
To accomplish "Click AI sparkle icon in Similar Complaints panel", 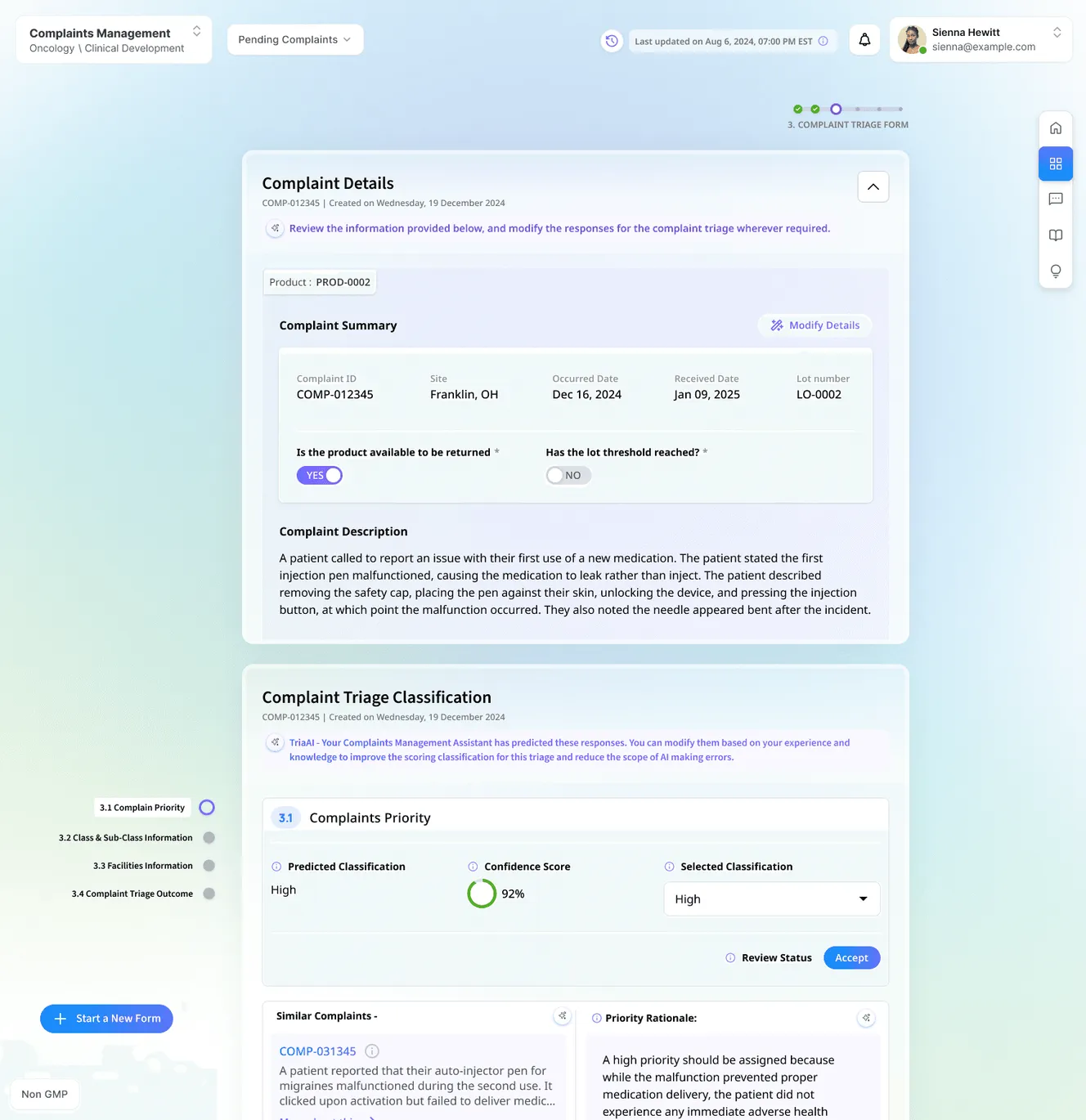I will (562, 1016).
